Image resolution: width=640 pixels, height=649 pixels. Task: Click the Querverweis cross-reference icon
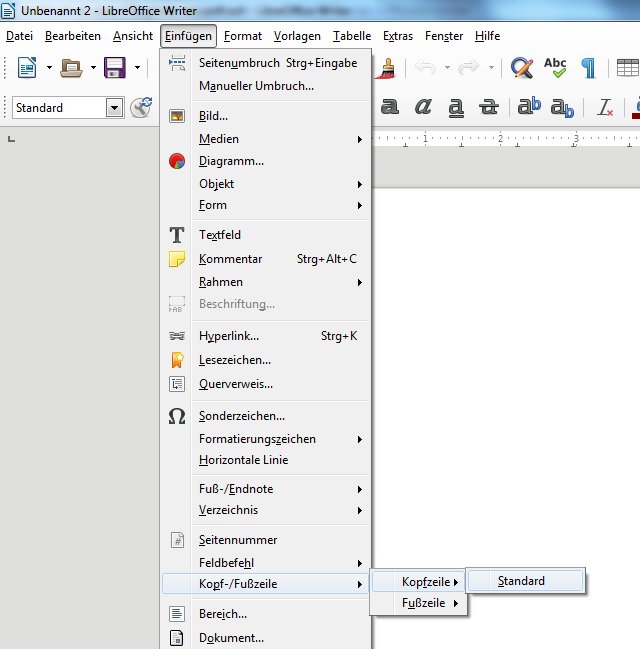177,384
